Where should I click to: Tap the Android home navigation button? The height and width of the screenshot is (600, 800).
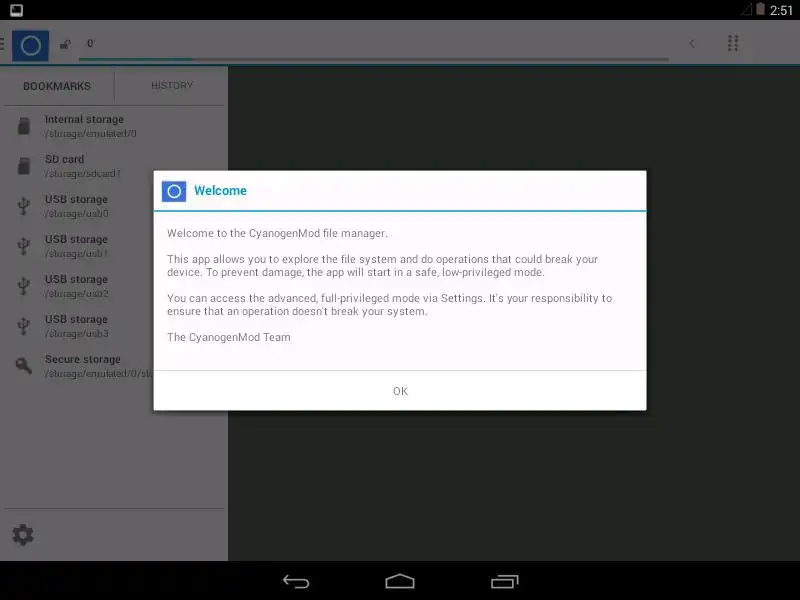tap(400, 581)
